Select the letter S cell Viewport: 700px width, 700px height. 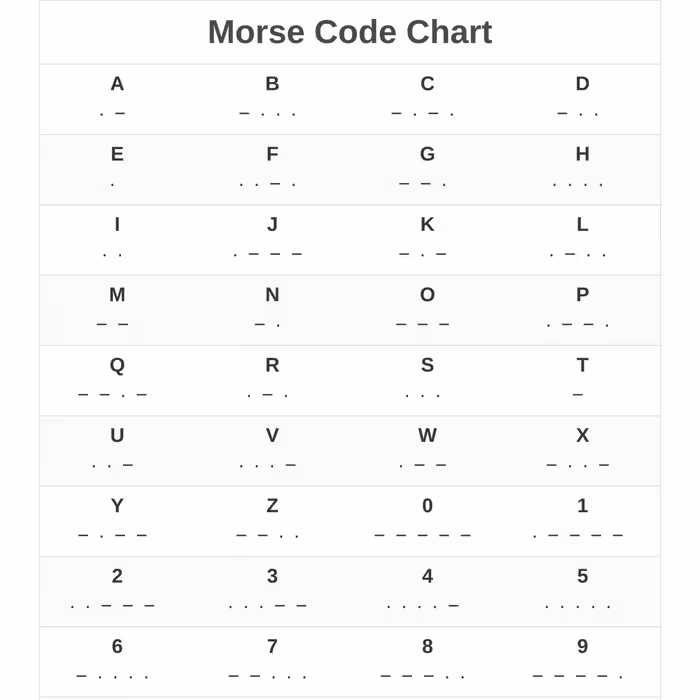coord(427,379)
